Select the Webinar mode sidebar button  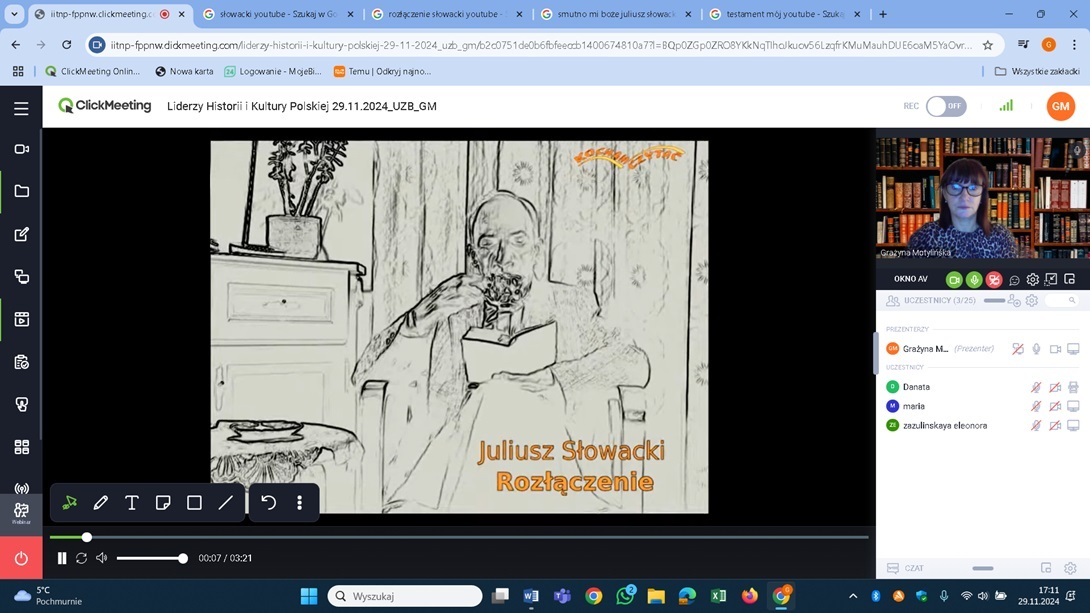point(21,514)
